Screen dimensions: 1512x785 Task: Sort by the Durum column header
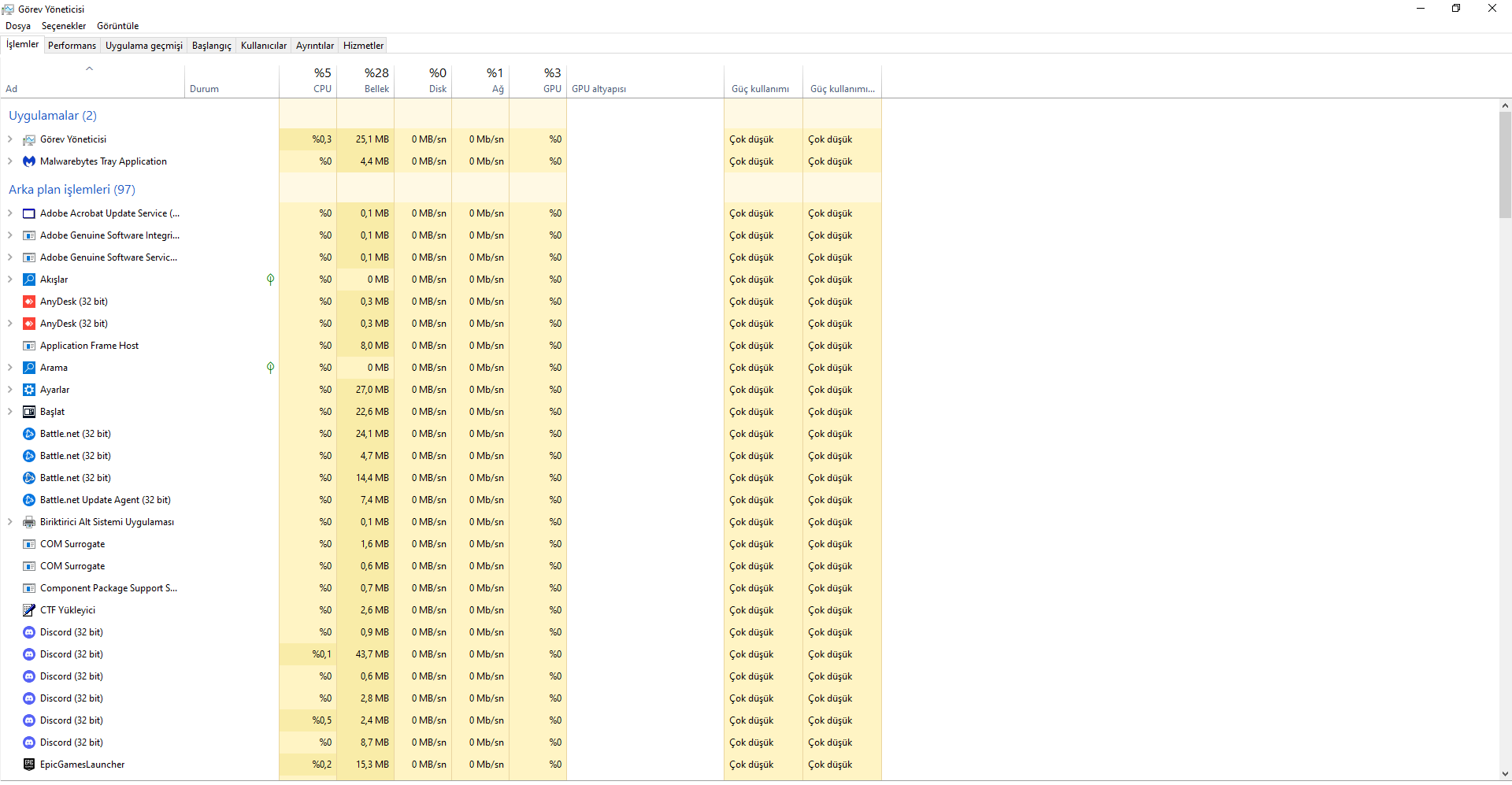232,80
